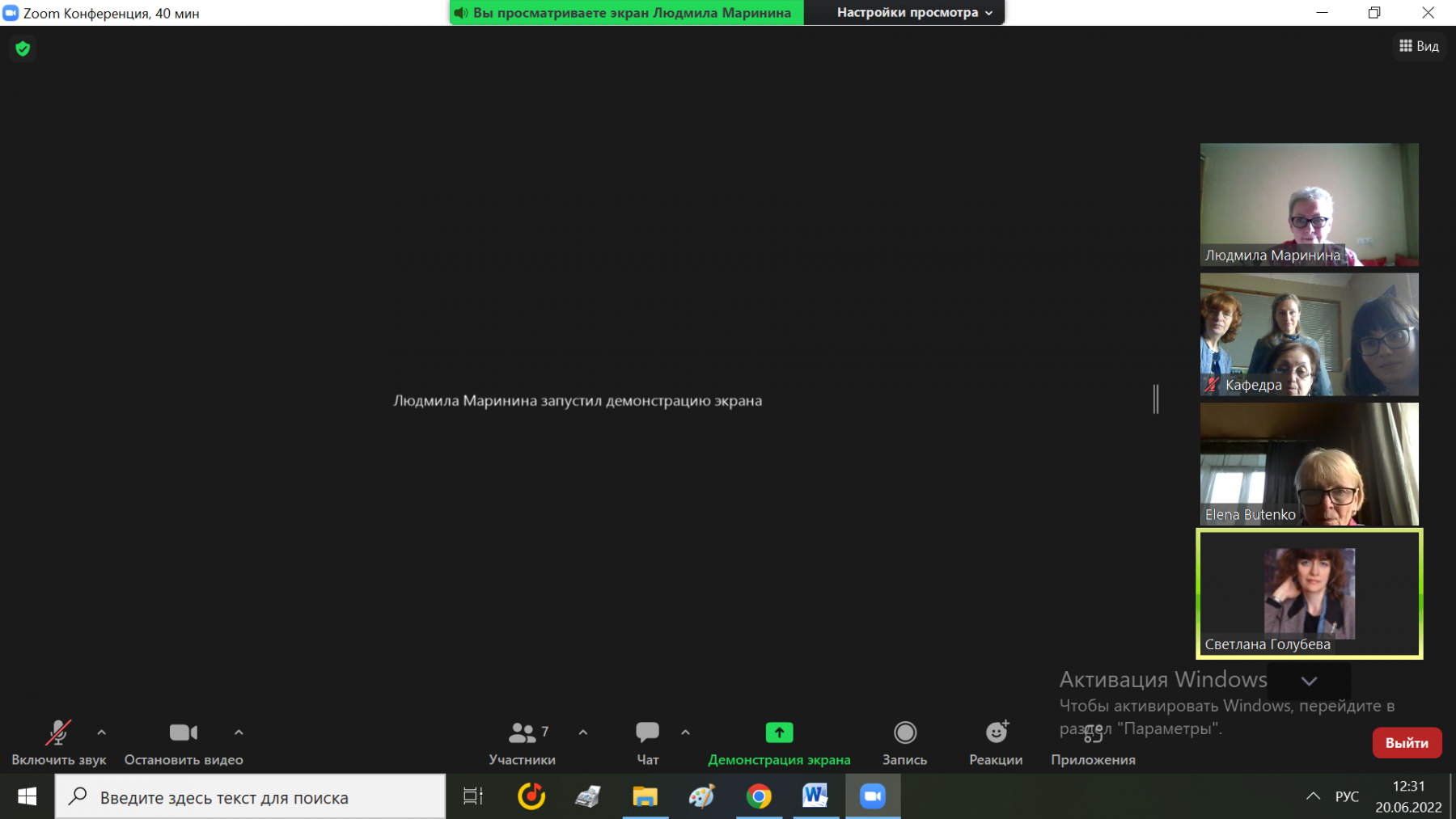Open Вид view layout menu

[x=1419, y=46]
